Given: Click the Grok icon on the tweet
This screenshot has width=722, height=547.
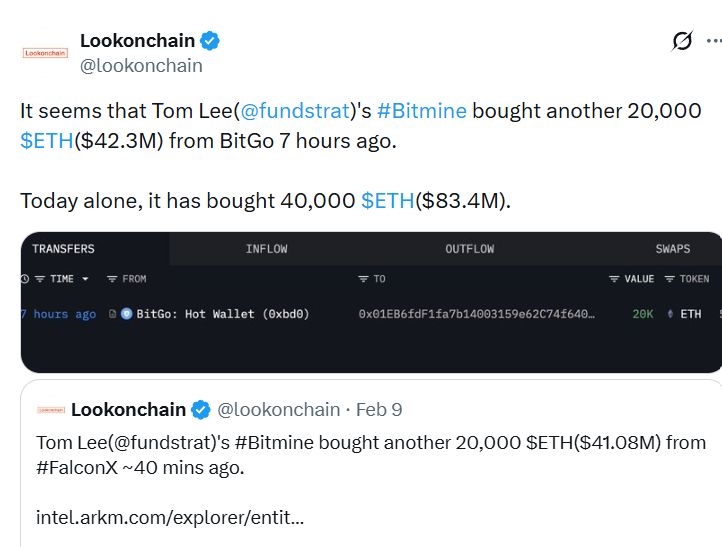Looking at the screenshot, I should 682,41.
